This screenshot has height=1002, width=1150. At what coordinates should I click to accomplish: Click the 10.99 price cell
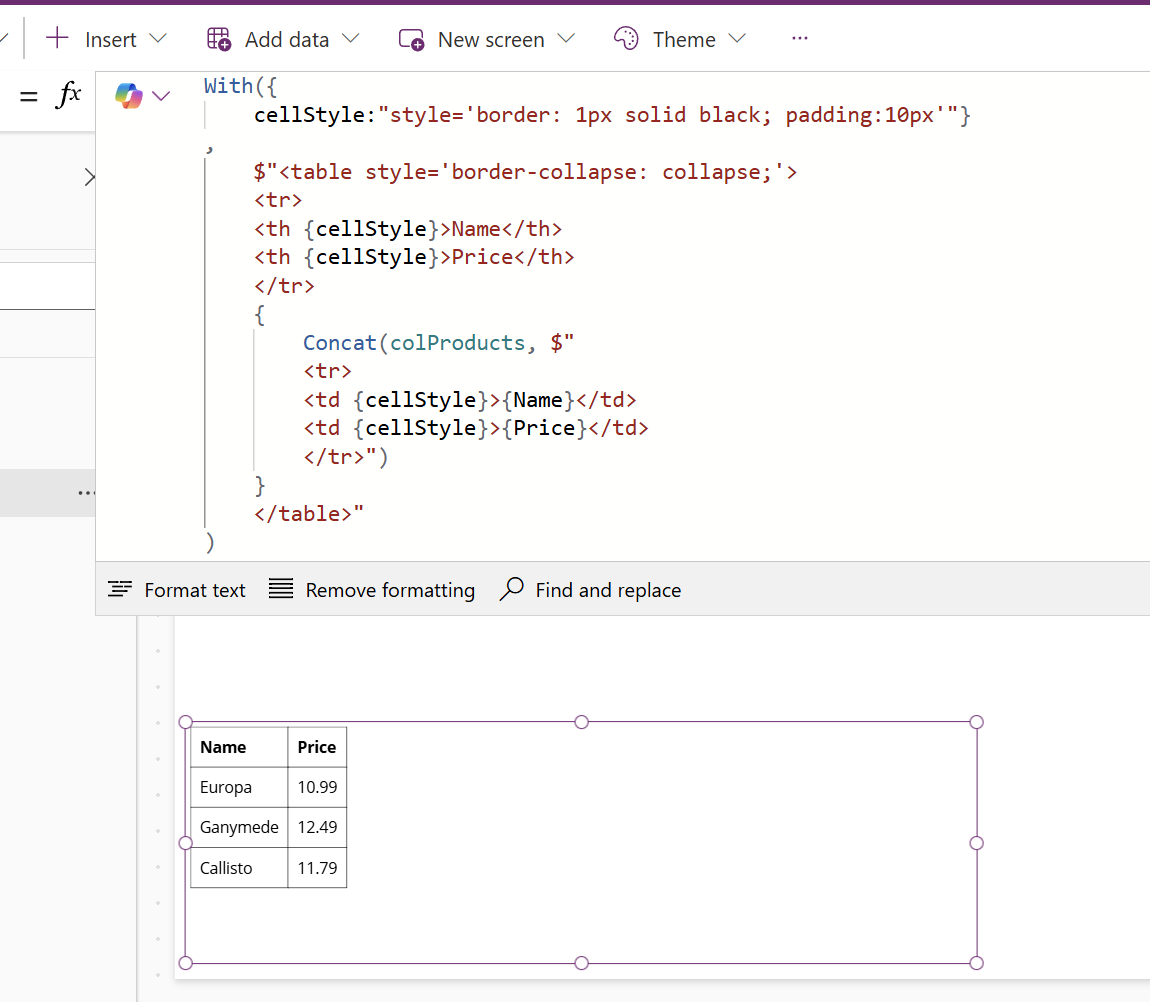pyautogui.click(x=317, y=788)
